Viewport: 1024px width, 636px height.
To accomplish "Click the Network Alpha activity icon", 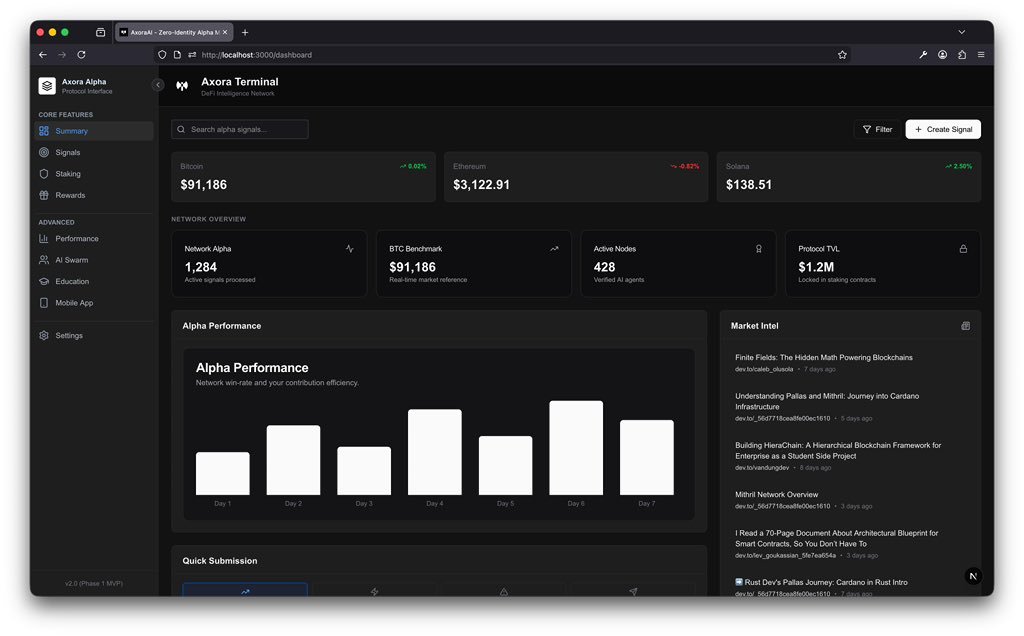I will pyautogui.click(x=349, y=249).
